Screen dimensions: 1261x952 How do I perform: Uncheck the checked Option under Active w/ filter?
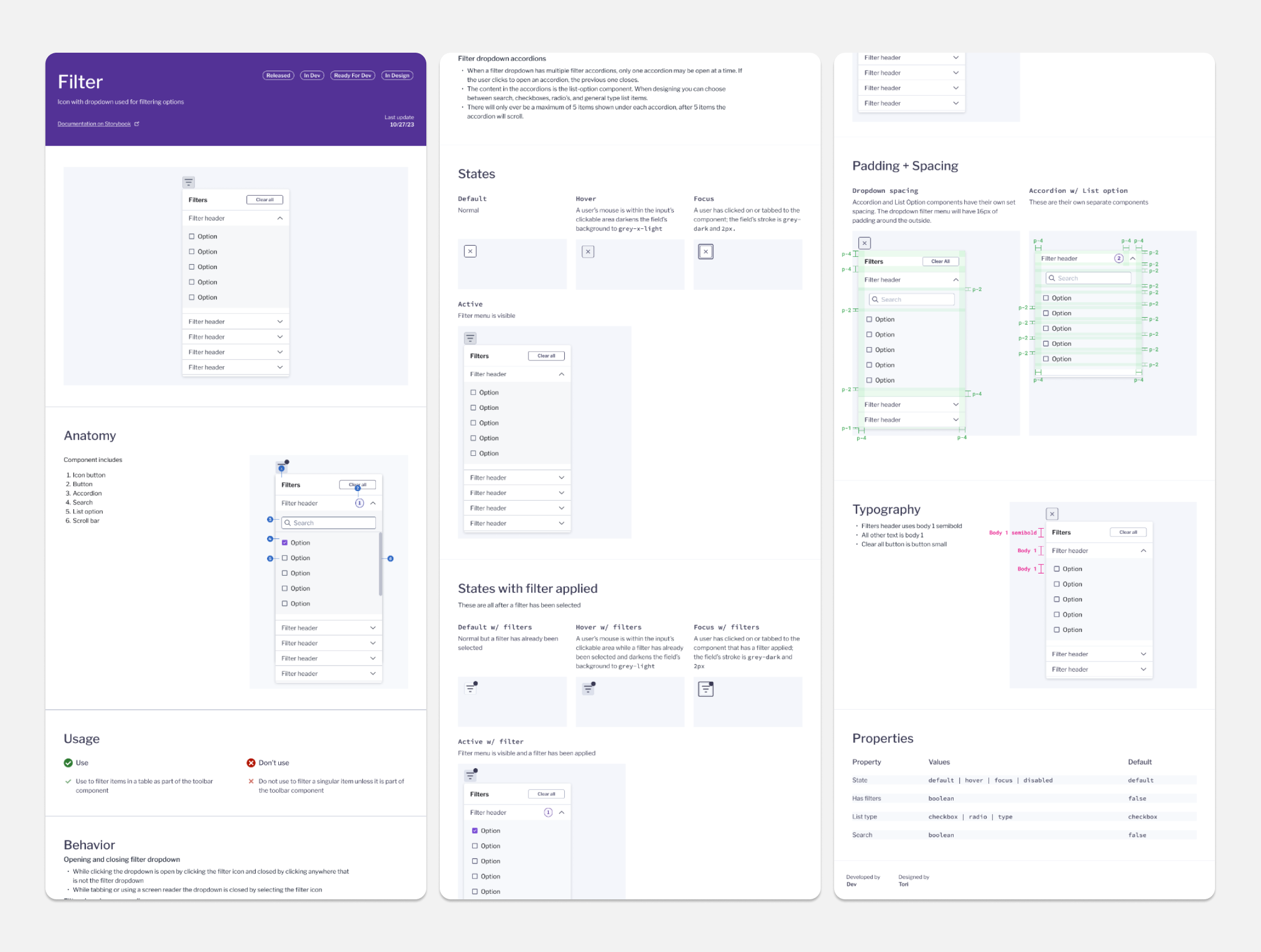coord(475,831)
